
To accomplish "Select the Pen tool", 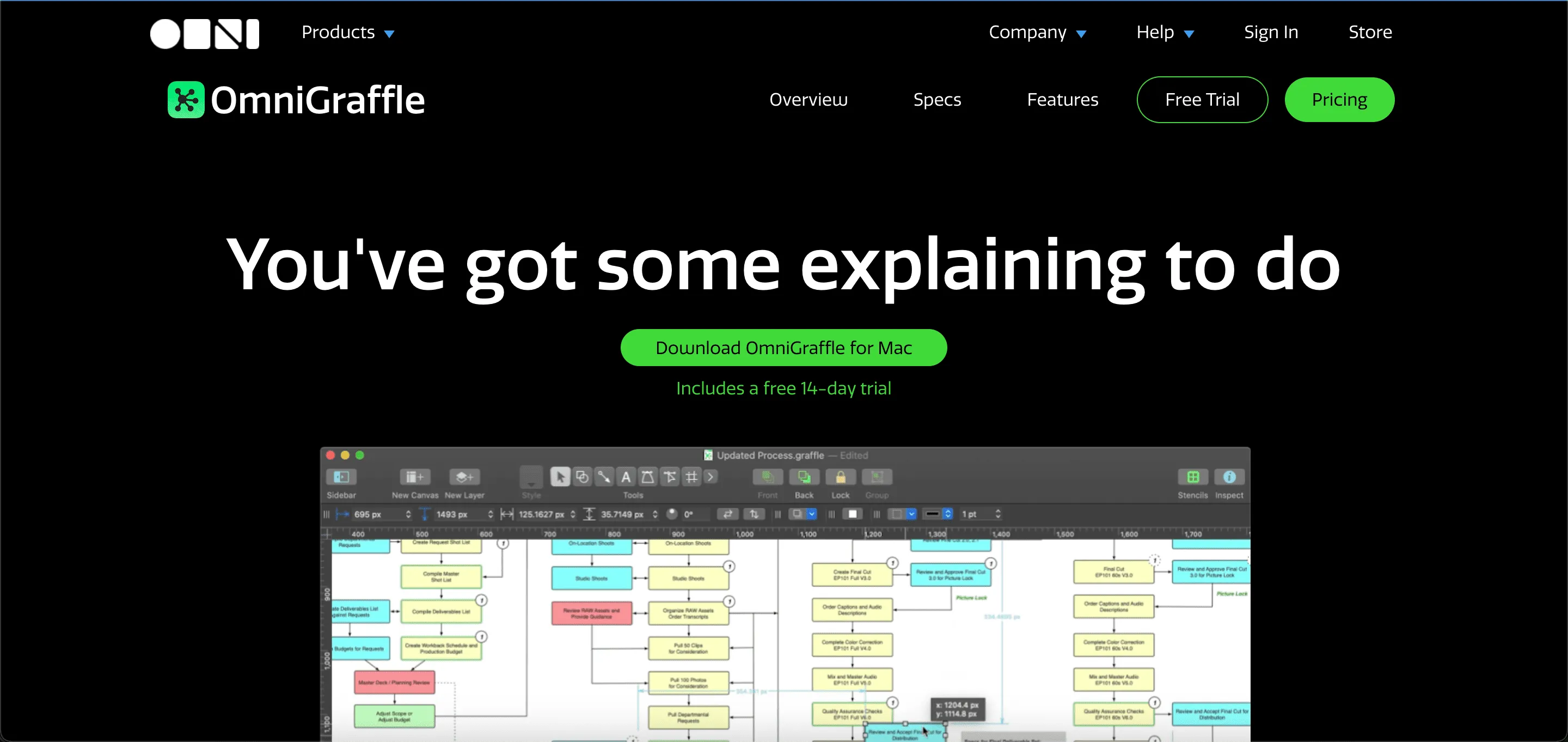I will point(648,476).
